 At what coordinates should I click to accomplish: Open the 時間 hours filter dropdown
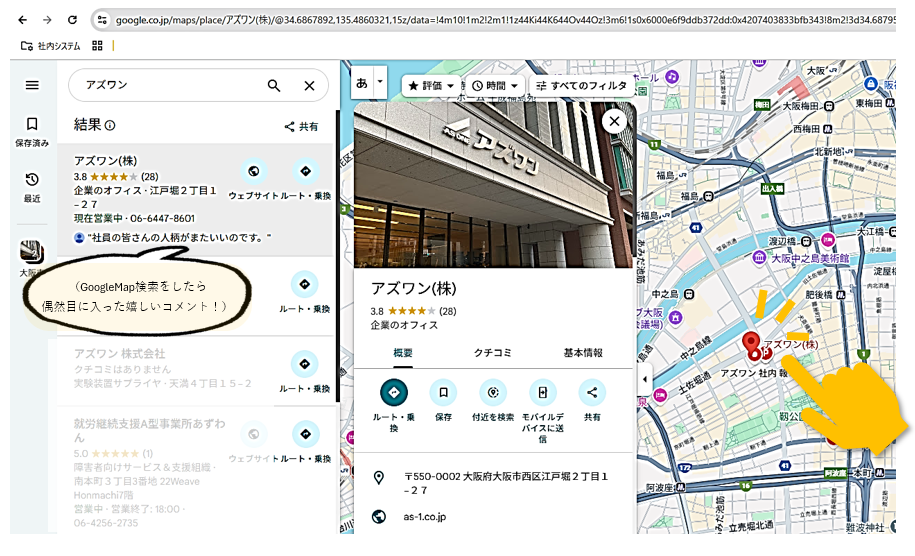(495, 86)
